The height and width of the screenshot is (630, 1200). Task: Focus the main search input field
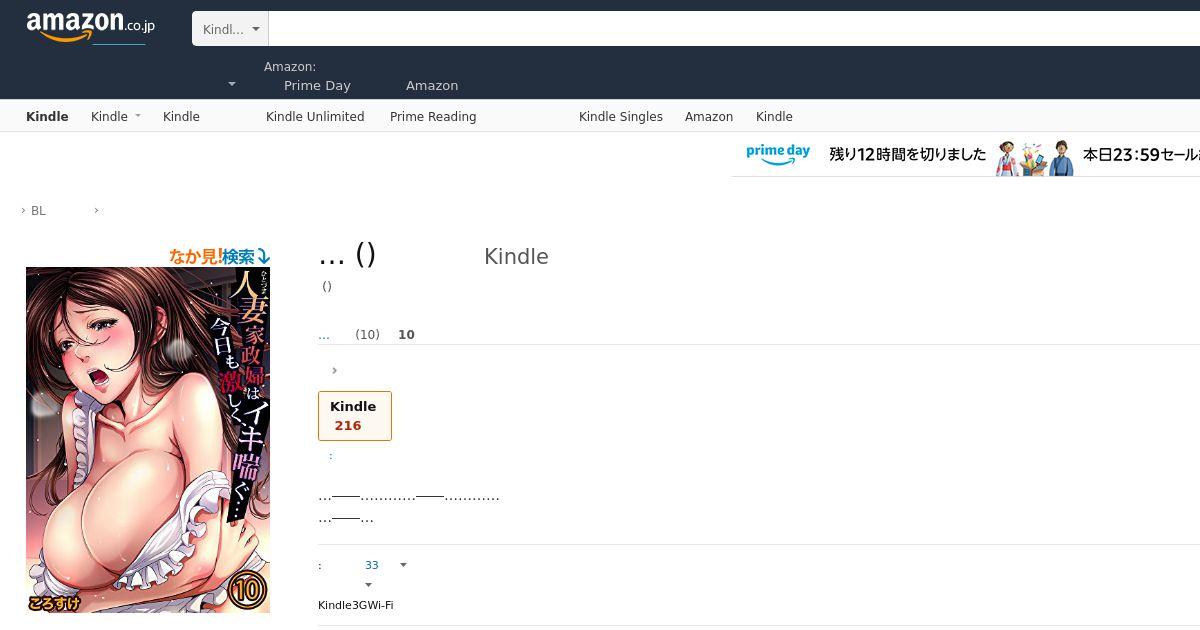[x=734, y=29]
